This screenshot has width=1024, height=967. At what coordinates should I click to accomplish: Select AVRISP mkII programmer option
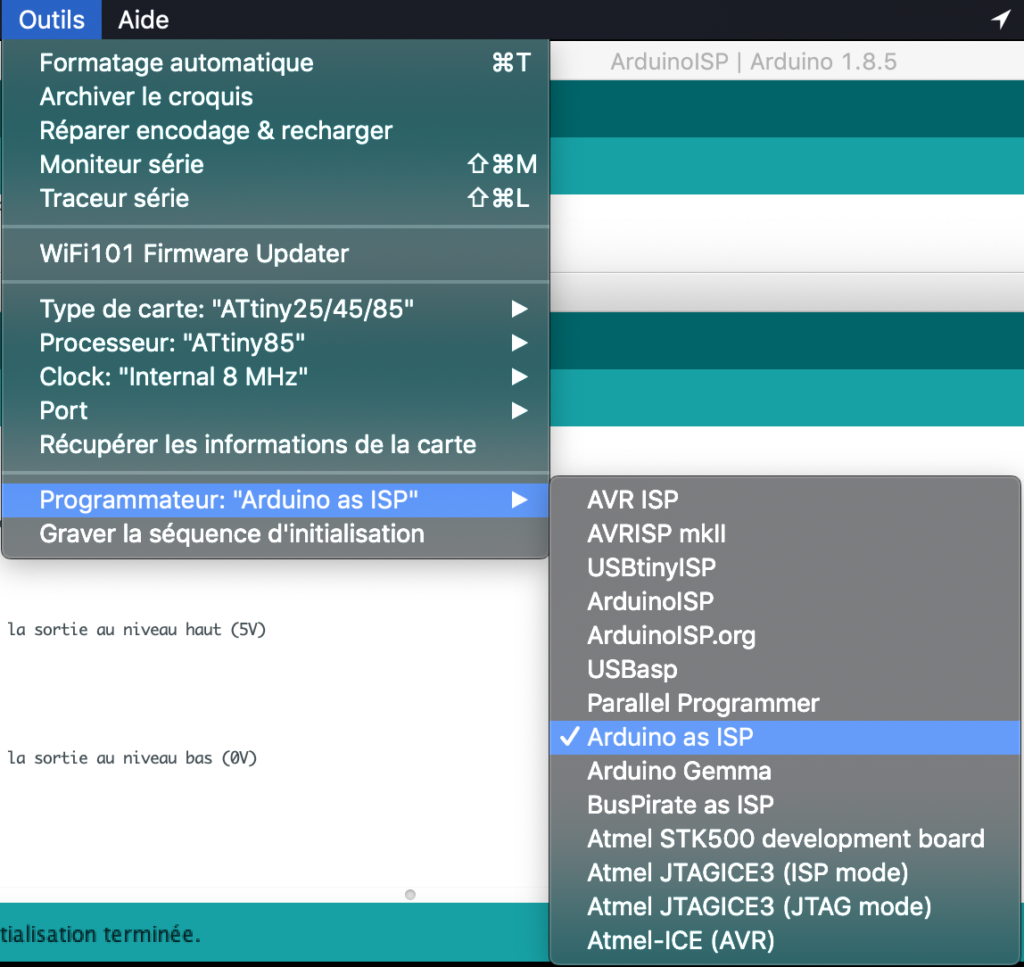tap(656, 534)
